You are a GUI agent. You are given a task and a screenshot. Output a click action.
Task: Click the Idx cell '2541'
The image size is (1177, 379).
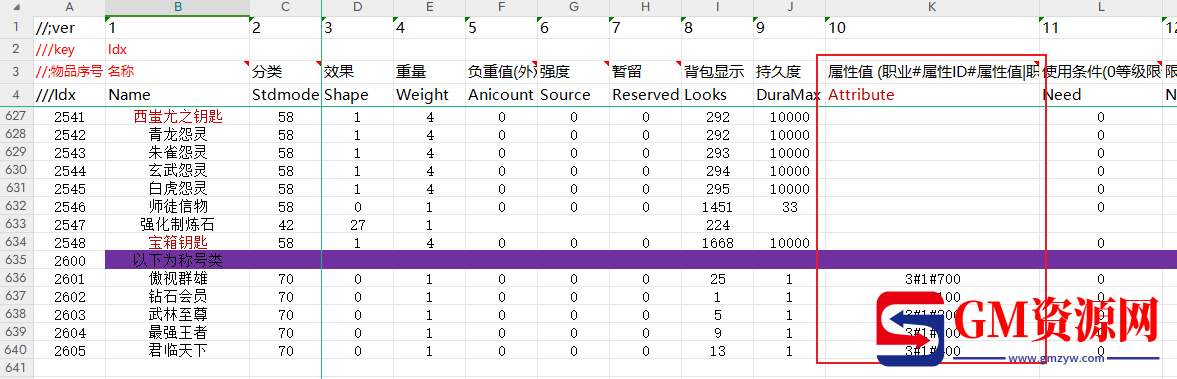(70, 116)
